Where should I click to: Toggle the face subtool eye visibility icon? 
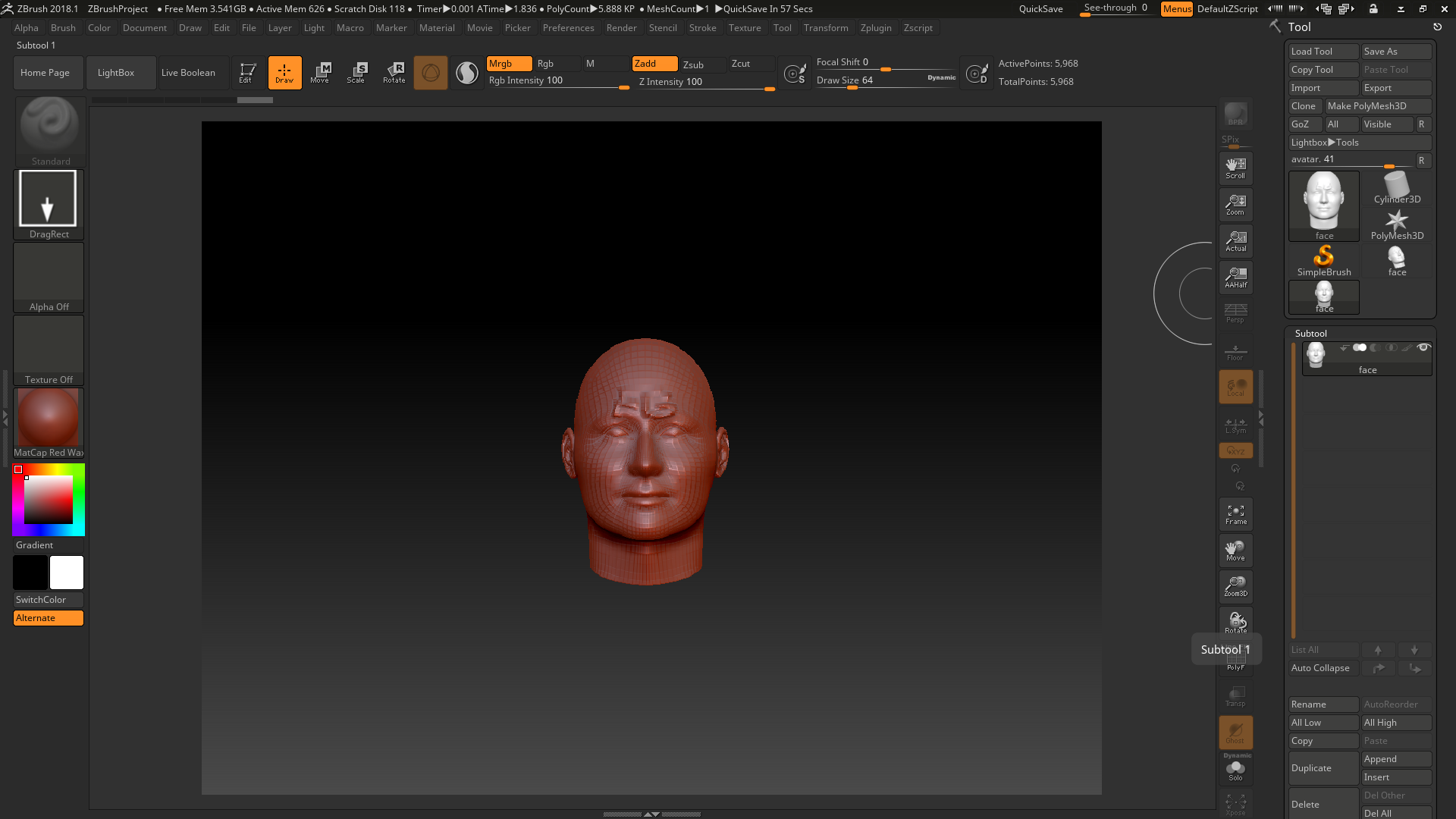pos(1423,347)
